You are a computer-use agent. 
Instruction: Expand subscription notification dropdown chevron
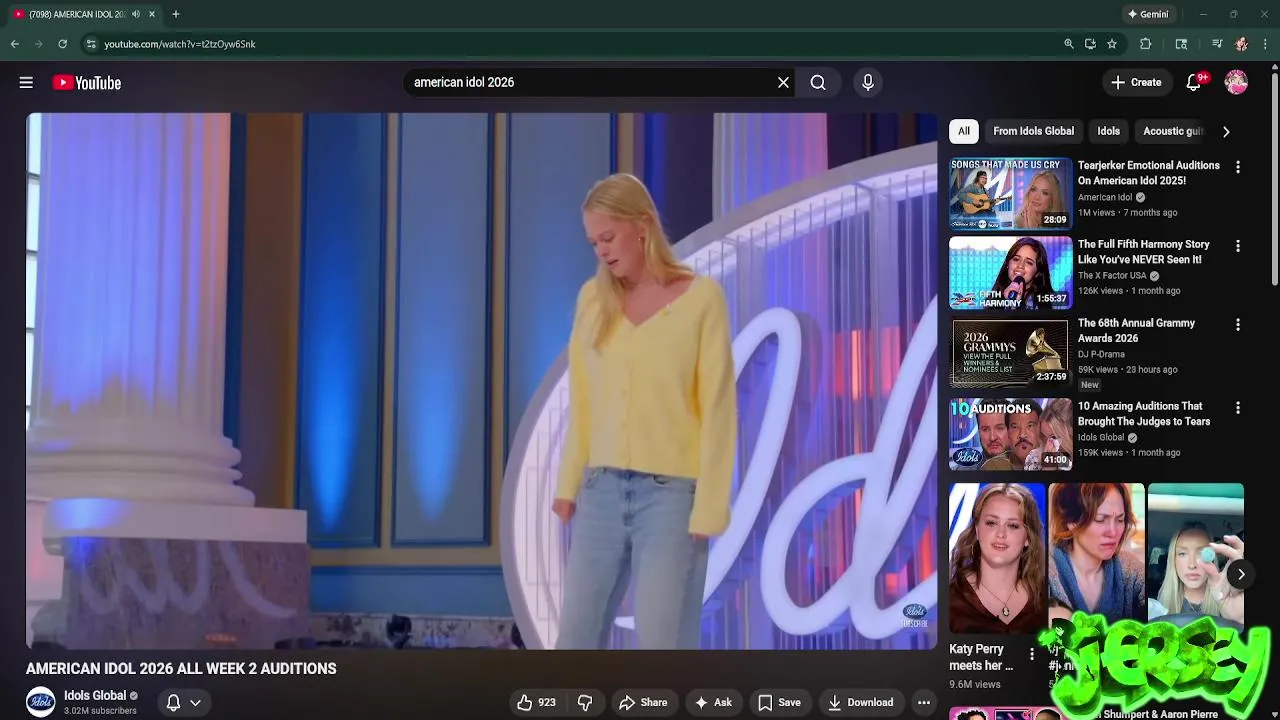coord(196,703)
